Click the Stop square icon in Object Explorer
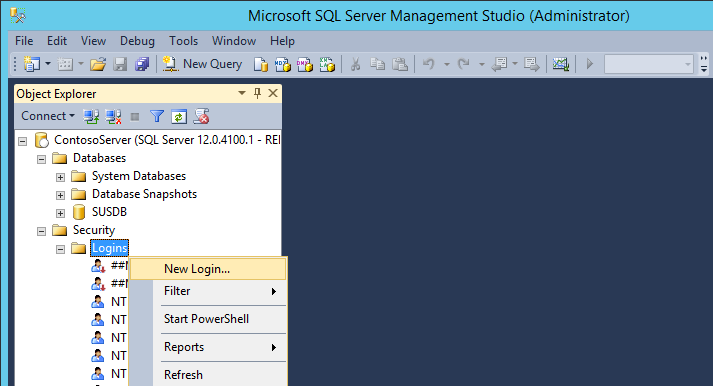 (135, 117)
